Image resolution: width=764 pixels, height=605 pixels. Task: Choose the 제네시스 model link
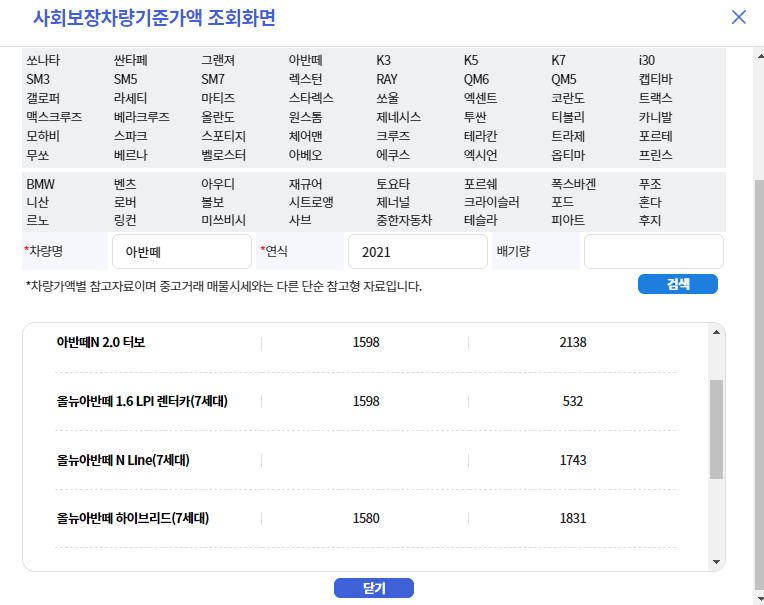tap(399, 117)
